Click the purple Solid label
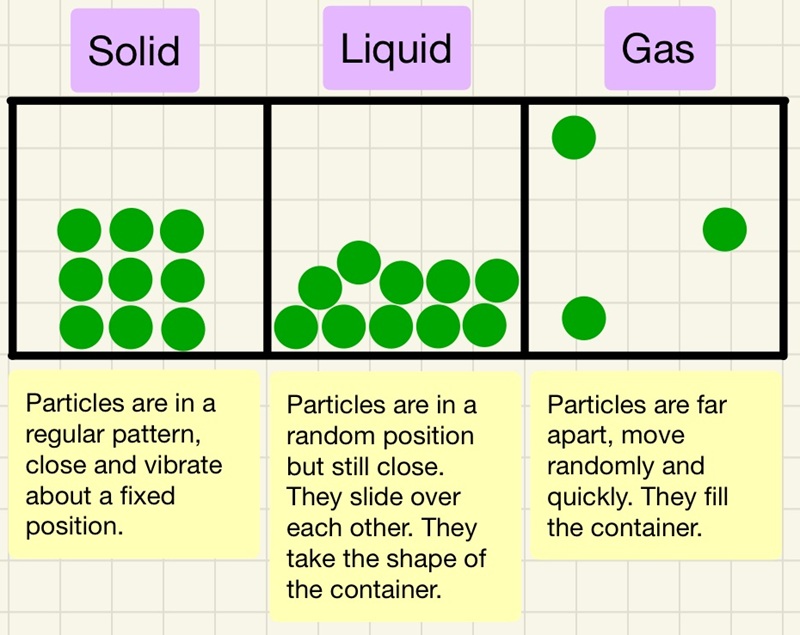This screenshot has height=635, width=800. click(134, 50)
